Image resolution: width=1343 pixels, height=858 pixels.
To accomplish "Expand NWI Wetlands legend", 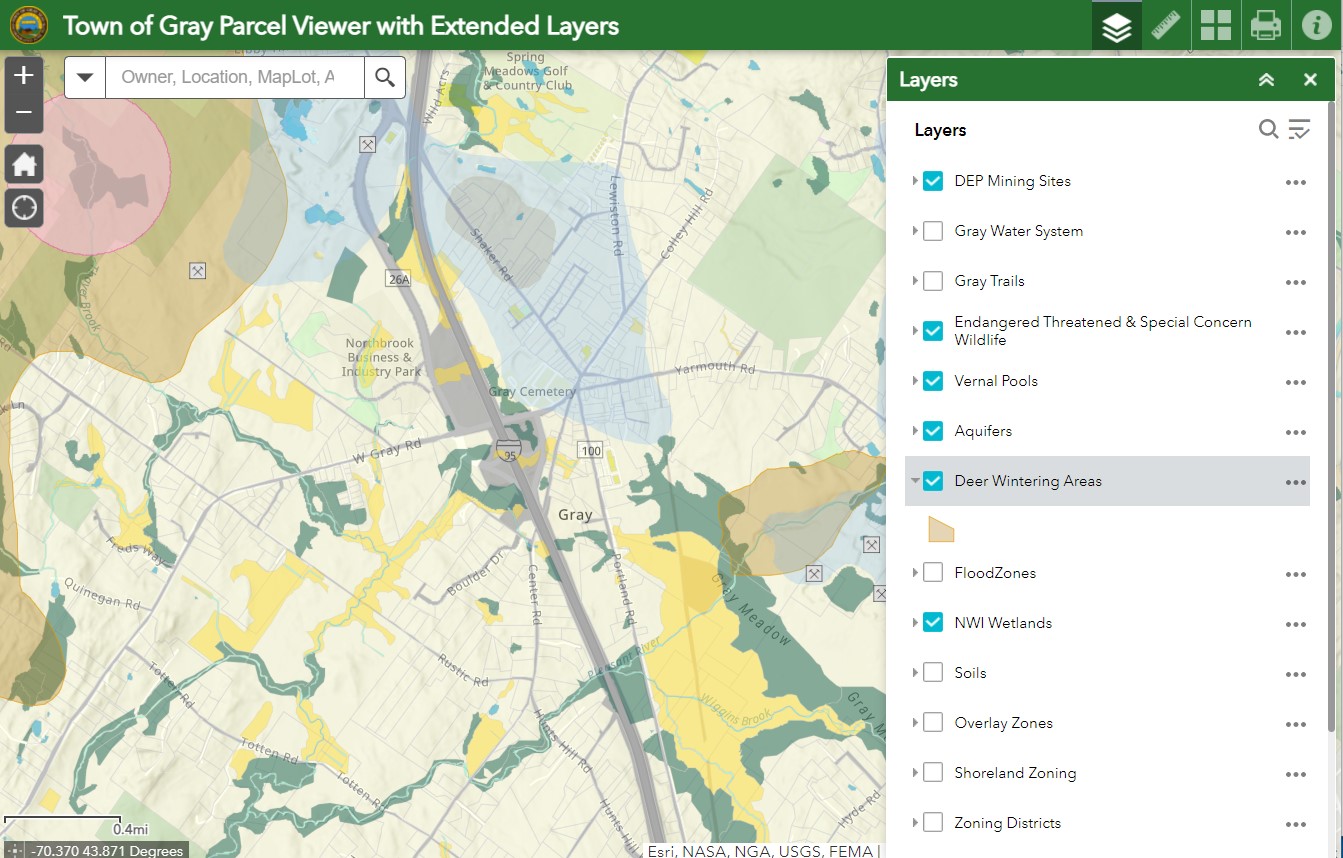I will click(915, 623).
